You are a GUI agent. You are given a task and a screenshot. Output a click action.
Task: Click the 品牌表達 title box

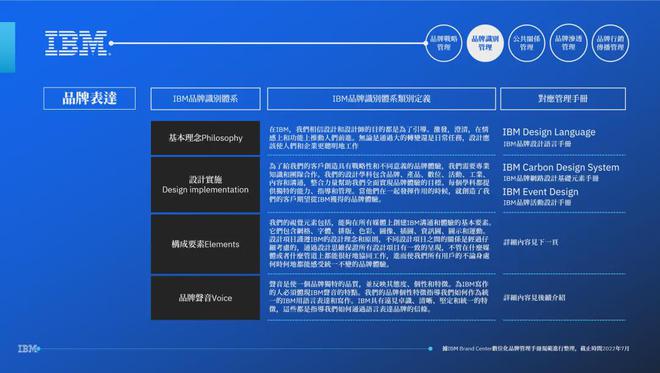[x=90, y=99]
